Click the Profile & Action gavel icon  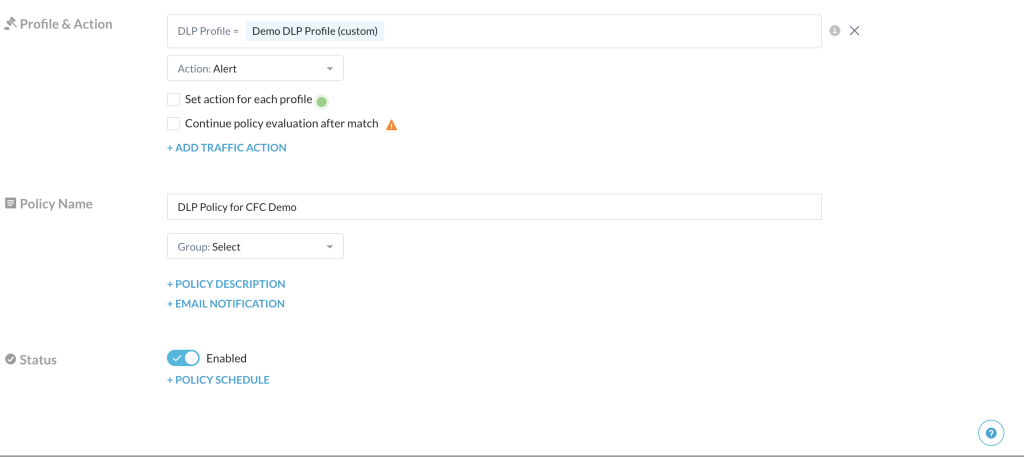click(10, 24)
